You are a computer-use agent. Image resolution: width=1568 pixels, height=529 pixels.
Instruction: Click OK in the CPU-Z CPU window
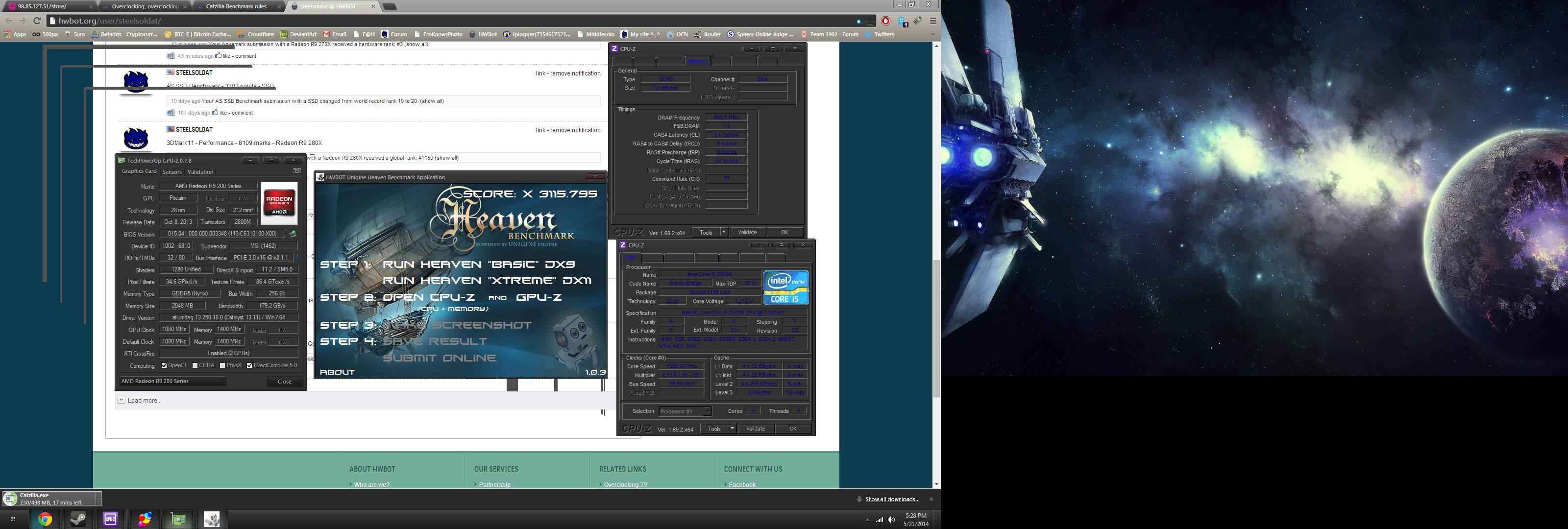point(793,429)
